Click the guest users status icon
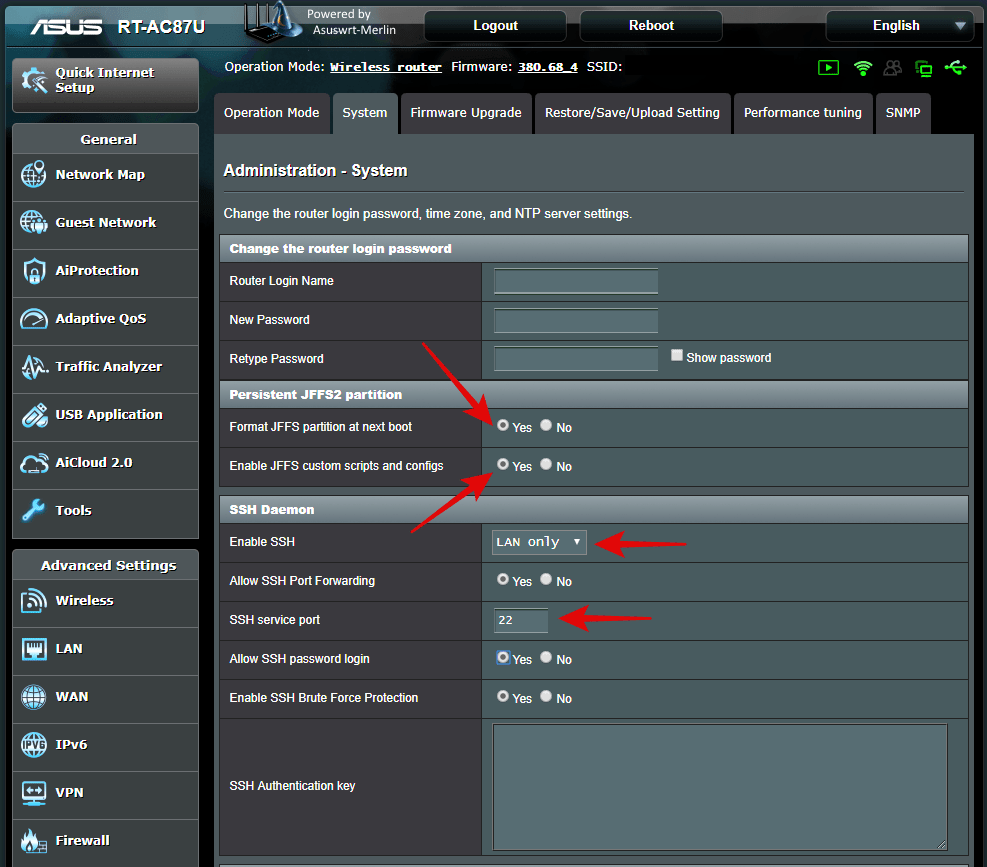The width and height of the screenshot is (987, 867). (893, 67)
